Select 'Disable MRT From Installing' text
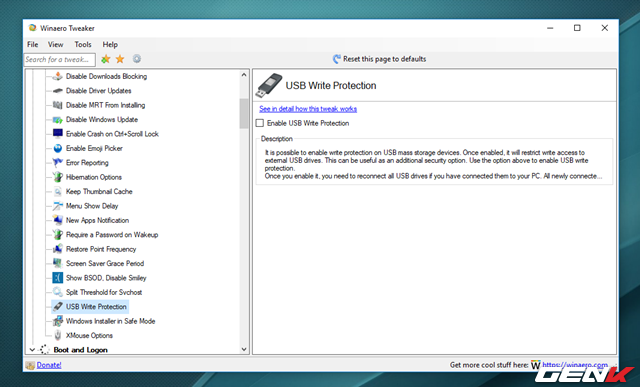Viewport: 640px width, 387px height. (x=105, y=105)
